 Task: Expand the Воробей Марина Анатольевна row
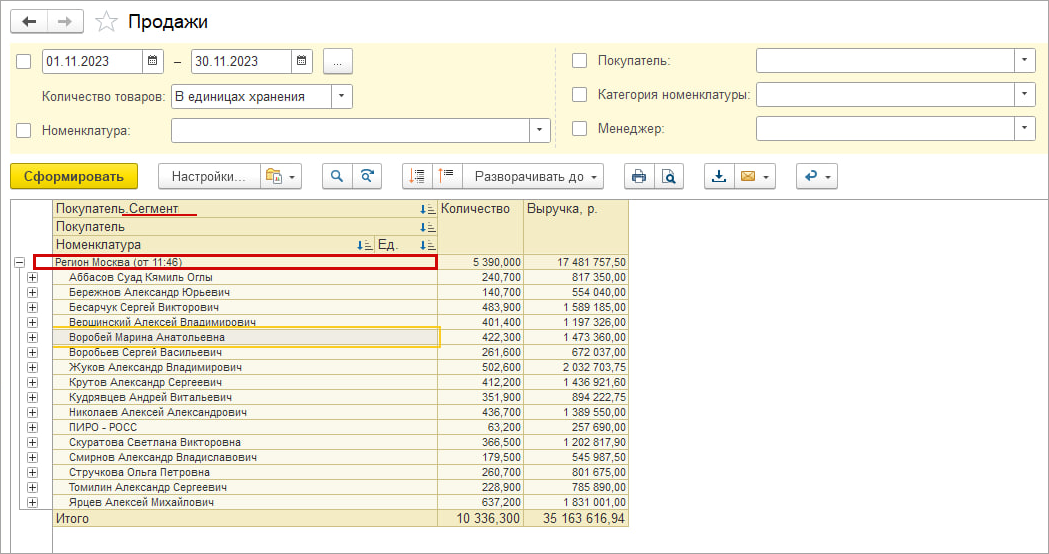(x=32, y=337)
